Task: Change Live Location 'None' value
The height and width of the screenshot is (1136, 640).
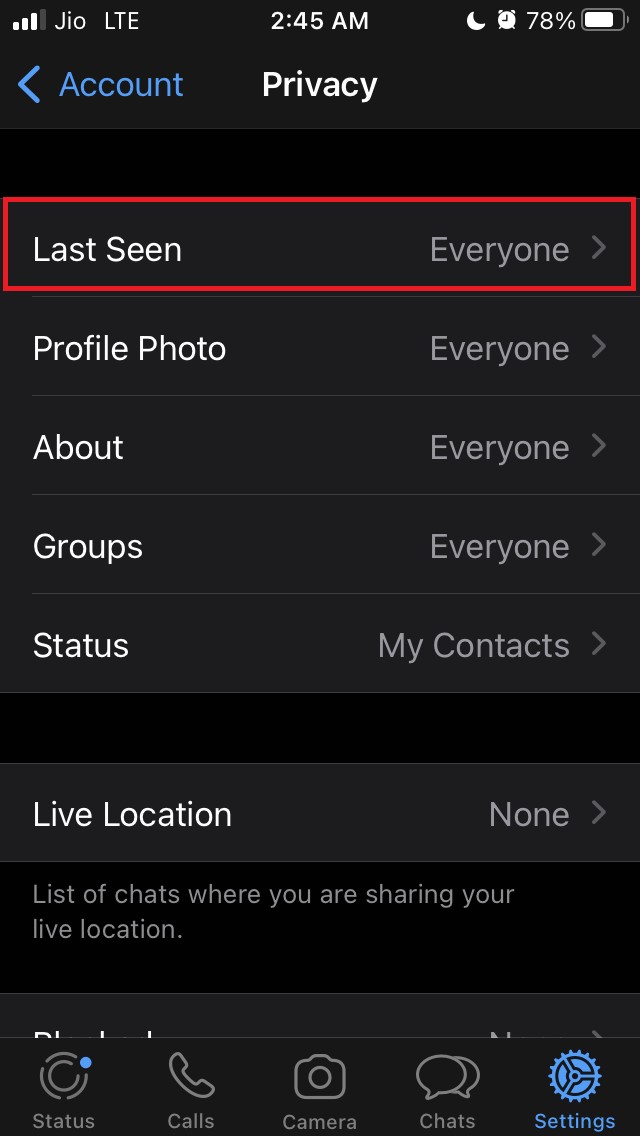Action: 528,814
